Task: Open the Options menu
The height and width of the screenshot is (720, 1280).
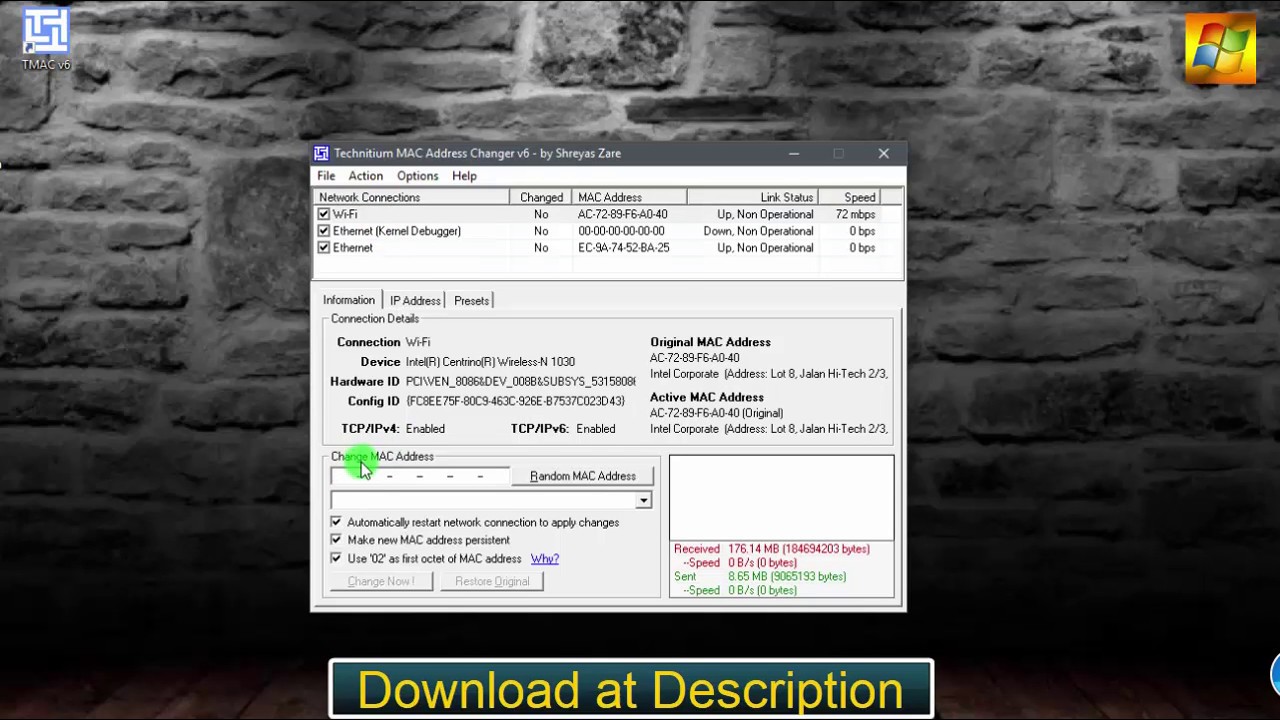Action: click(x=417, y=176)
